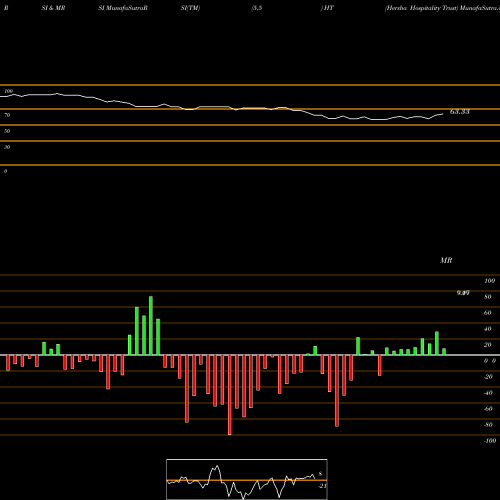Click the 'SI & MR' header text

point(53,8)
